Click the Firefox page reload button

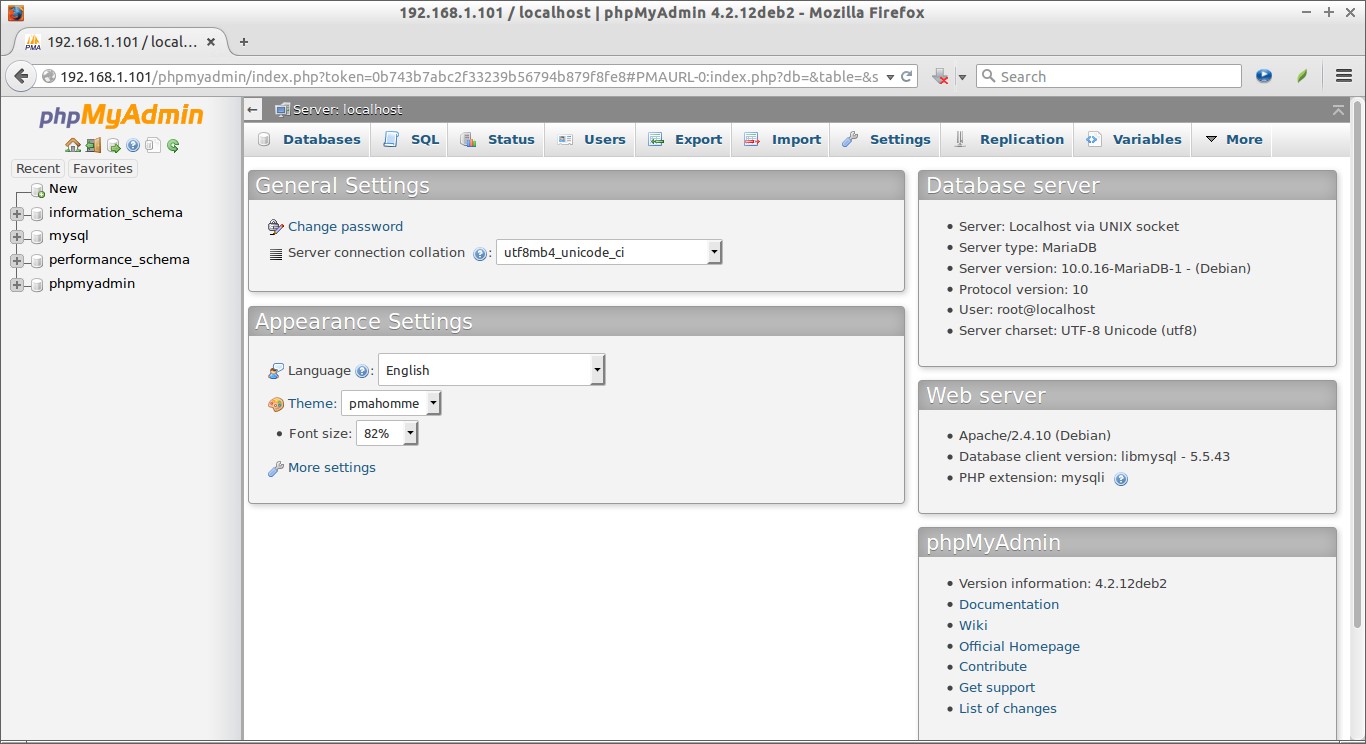[907, 76]
